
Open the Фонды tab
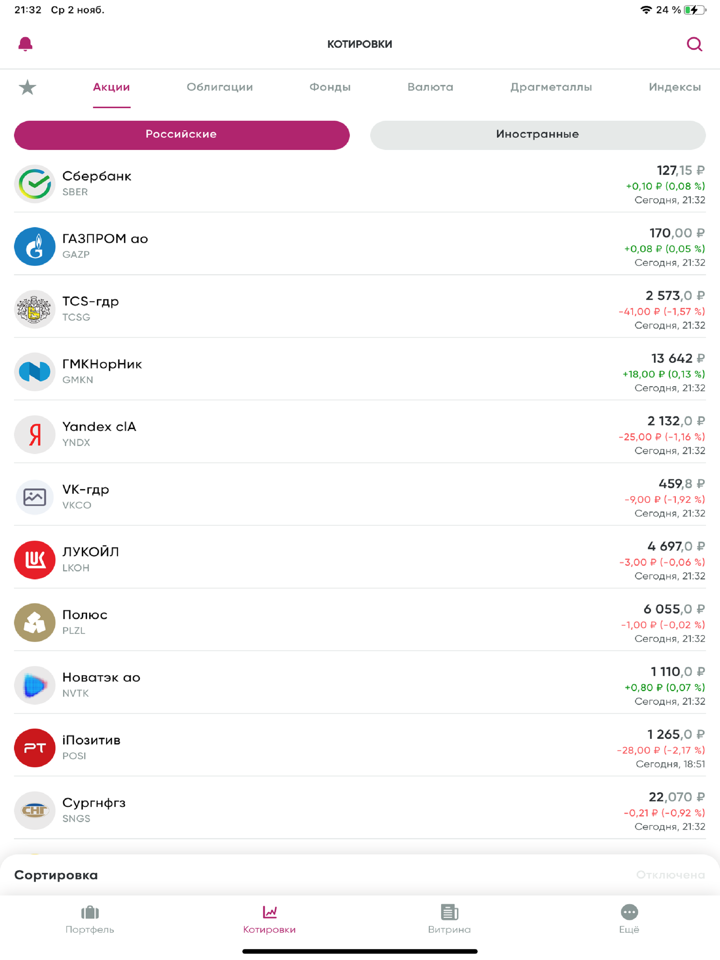click(x=330, y=87)
